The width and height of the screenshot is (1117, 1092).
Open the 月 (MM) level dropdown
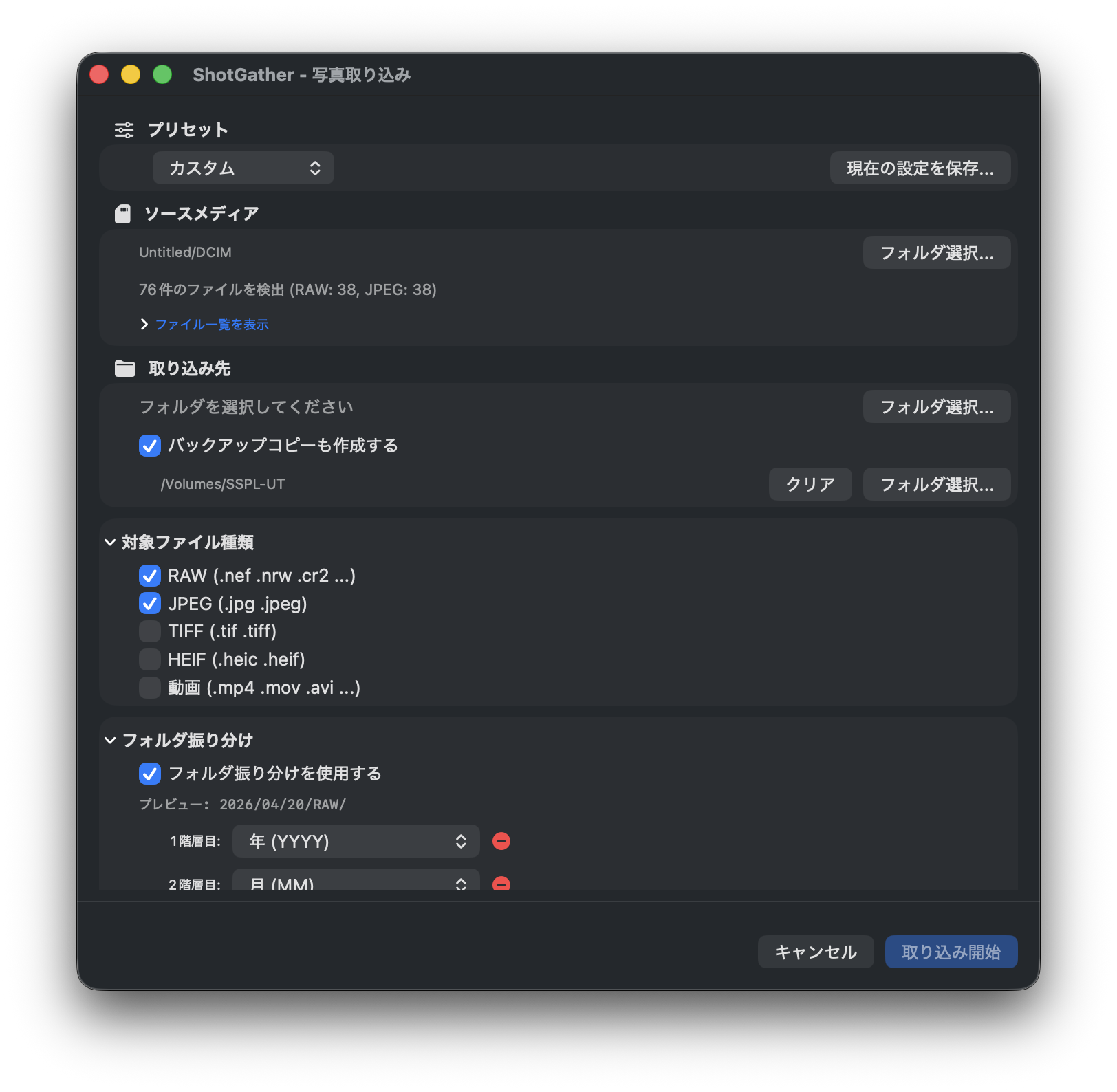coord(356,883)
